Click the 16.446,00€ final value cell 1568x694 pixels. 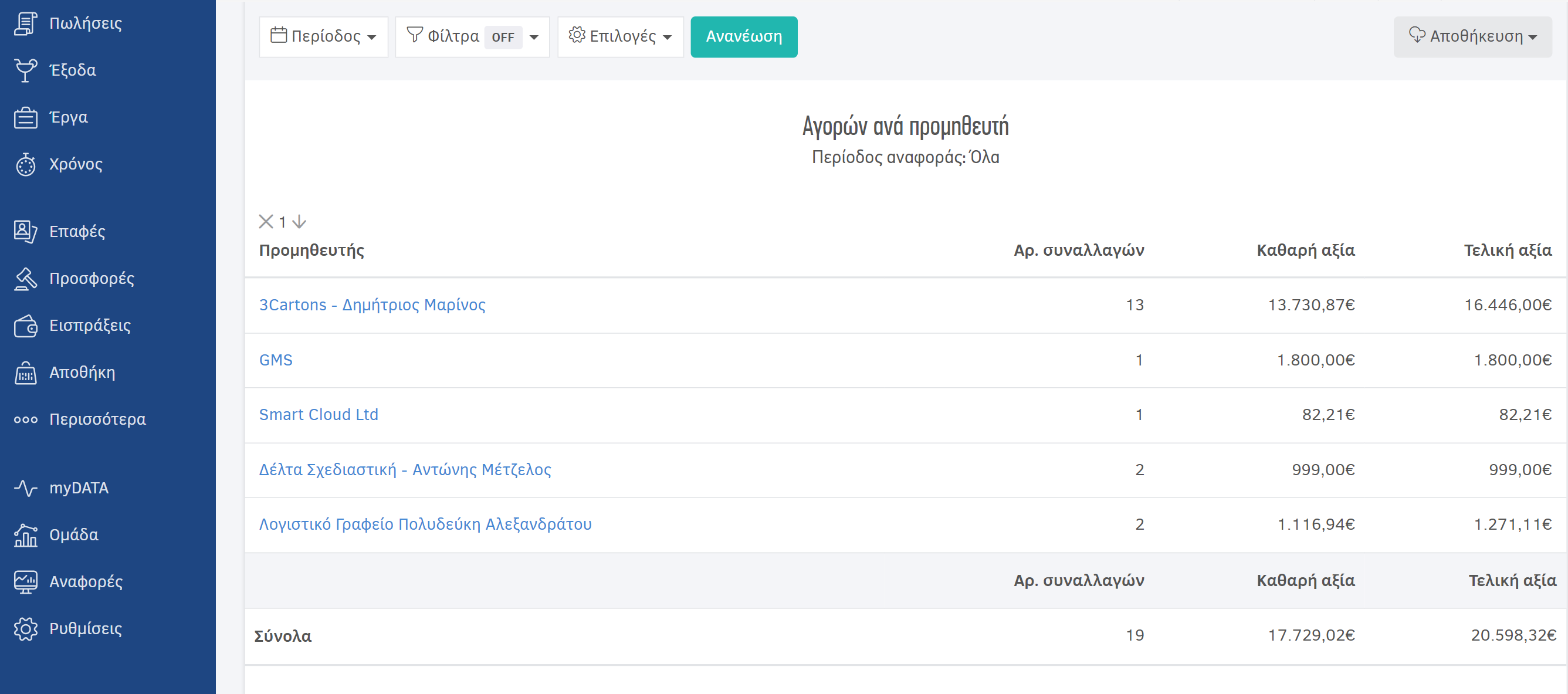coord(1507,304)
